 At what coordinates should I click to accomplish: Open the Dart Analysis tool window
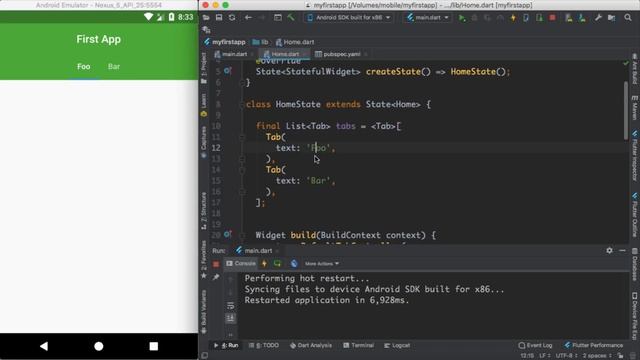(311, 345)
